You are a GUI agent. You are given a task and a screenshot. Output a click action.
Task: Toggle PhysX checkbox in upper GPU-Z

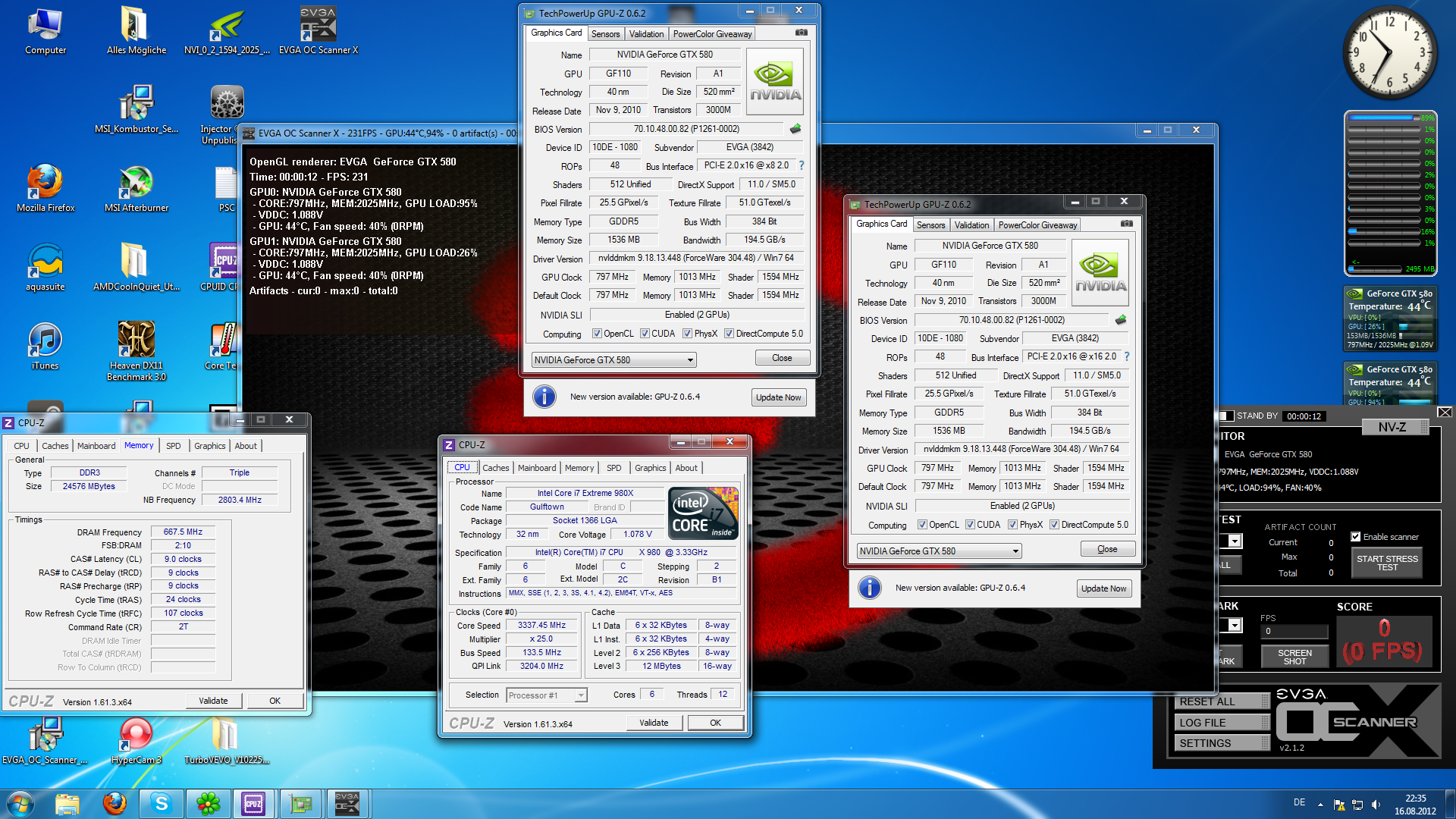687,334
